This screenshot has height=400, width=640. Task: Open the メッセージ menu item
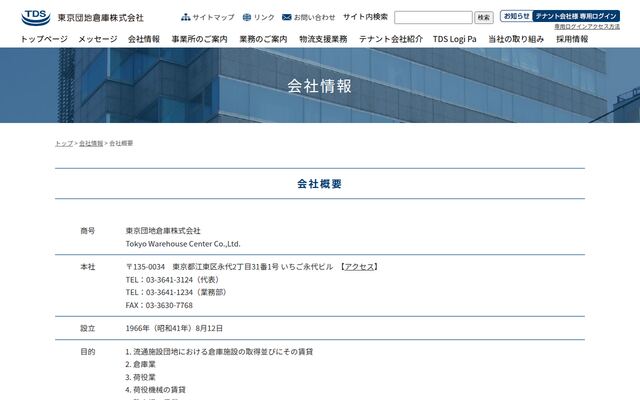pos(98,39)
